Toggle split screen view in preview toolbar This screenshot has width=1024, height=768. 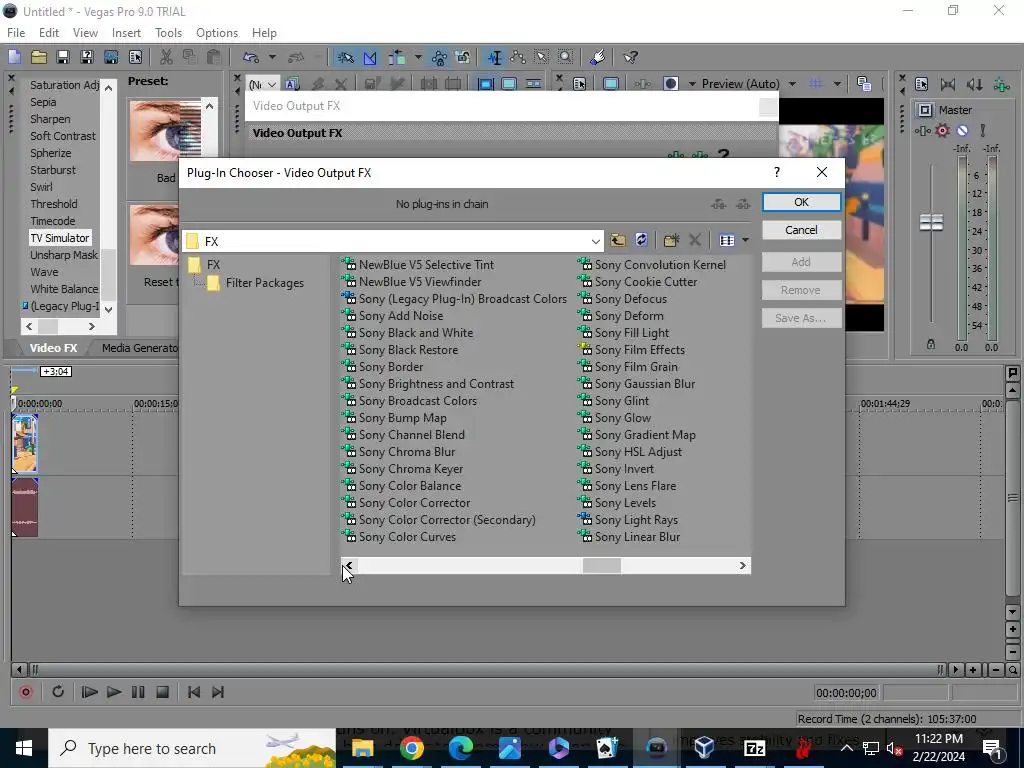pyautogui.click(x=671, y=84)
